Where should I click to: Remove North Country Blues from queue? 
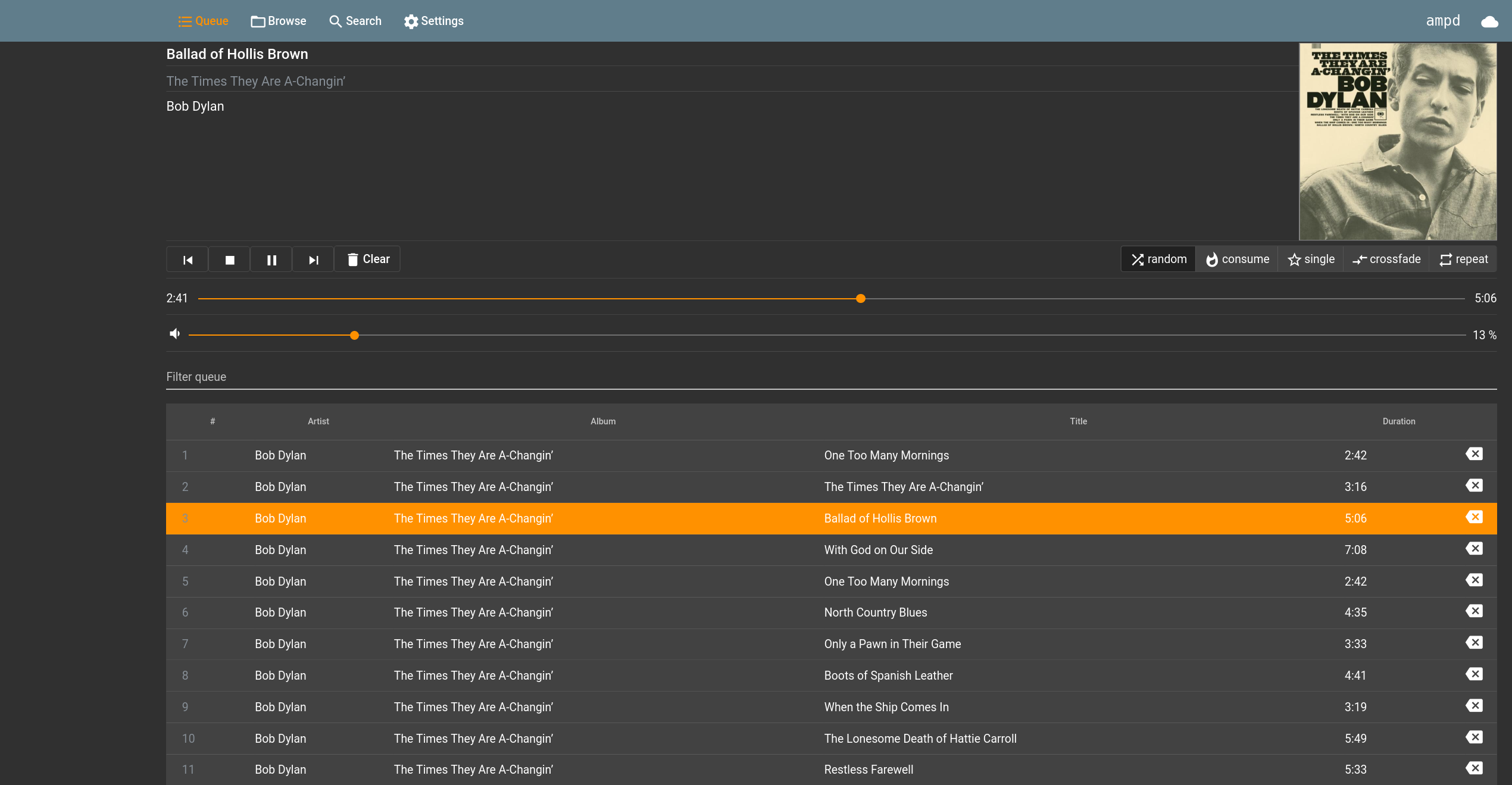click(x=1474, y=611)
